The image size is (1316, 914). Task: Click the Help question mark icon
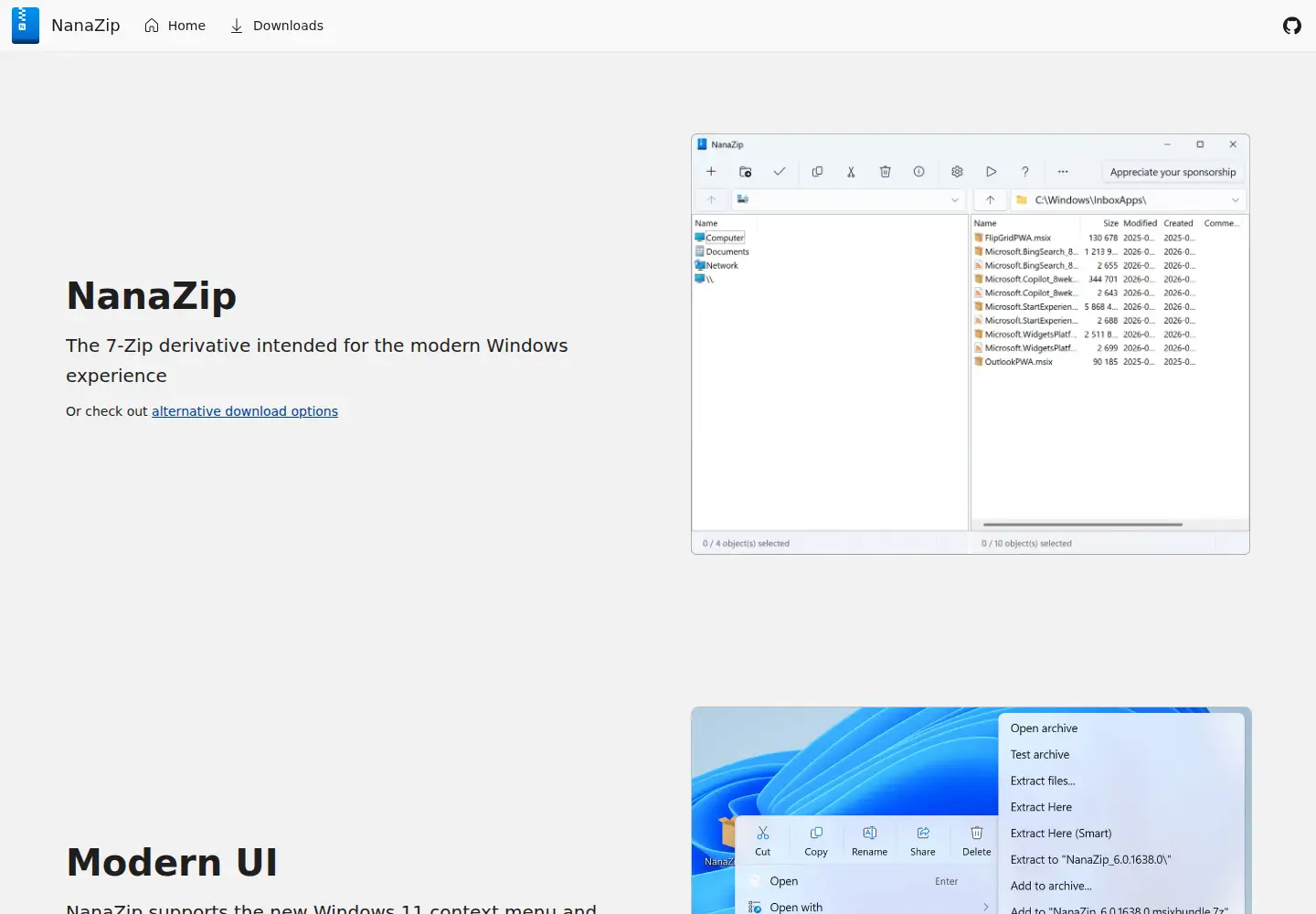point(1025,172)
